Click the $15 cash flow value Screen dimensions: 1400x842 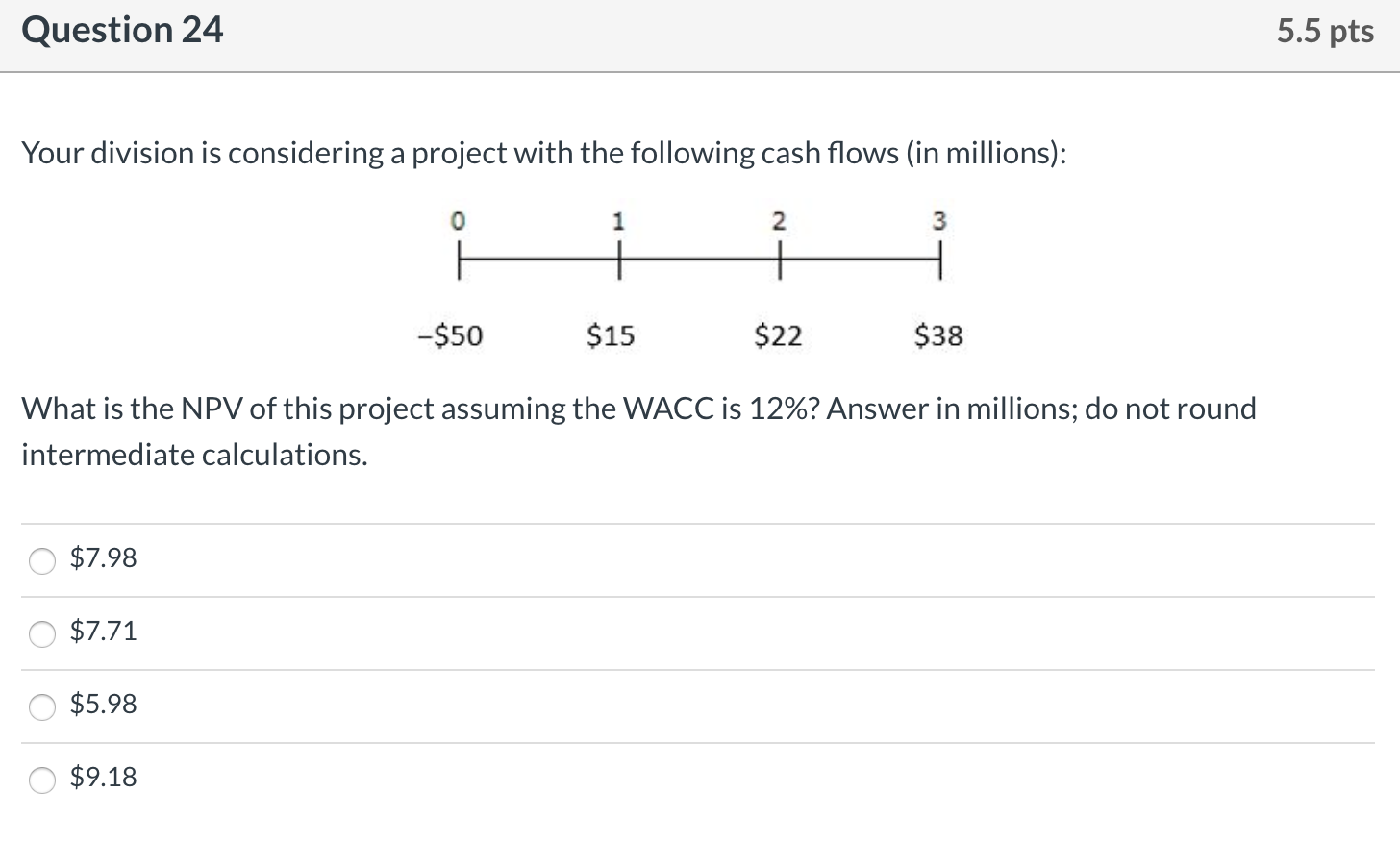(610, 335)
